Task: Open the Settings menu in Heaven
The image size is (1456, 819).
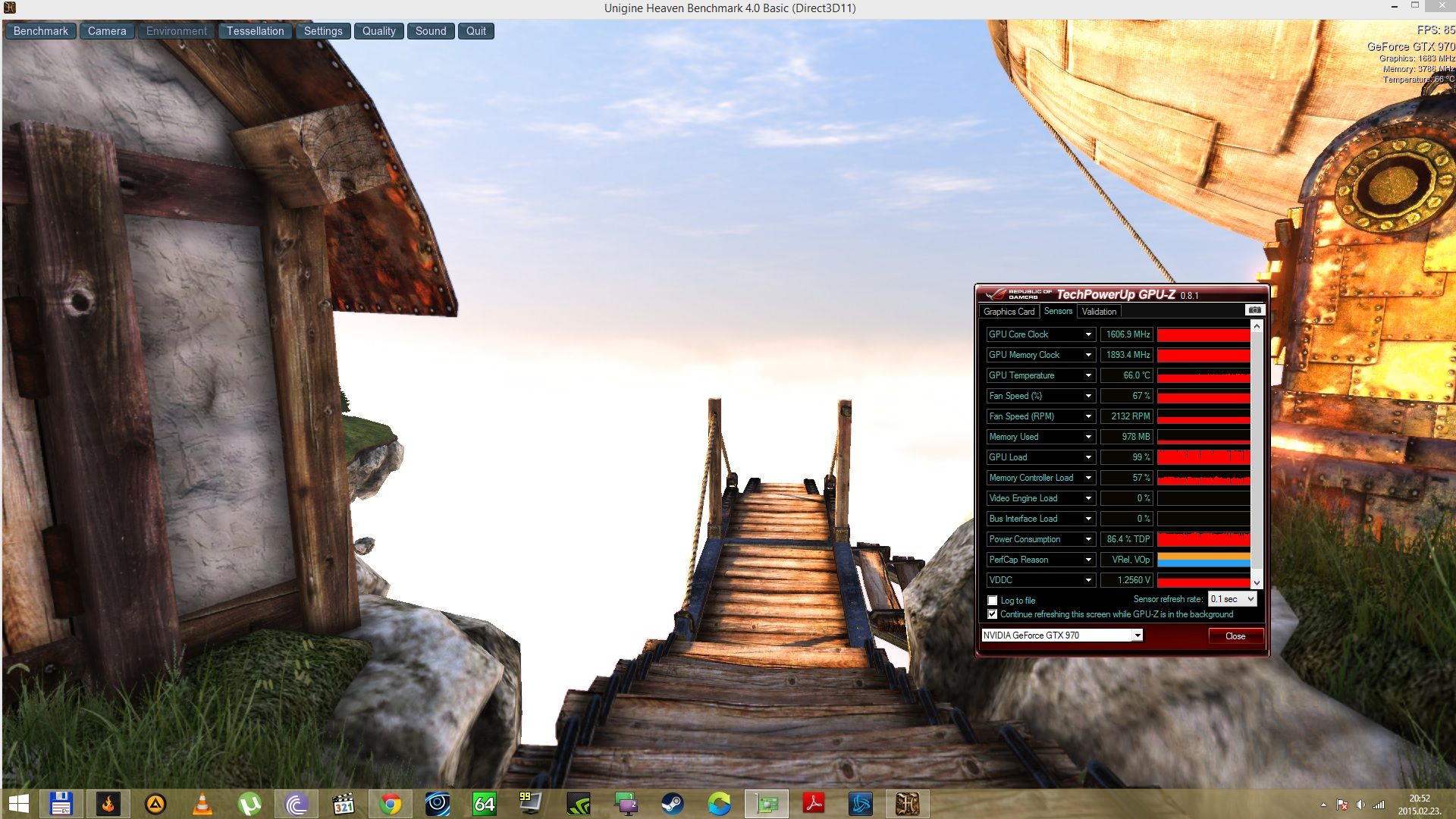Action: pos(323,31)
